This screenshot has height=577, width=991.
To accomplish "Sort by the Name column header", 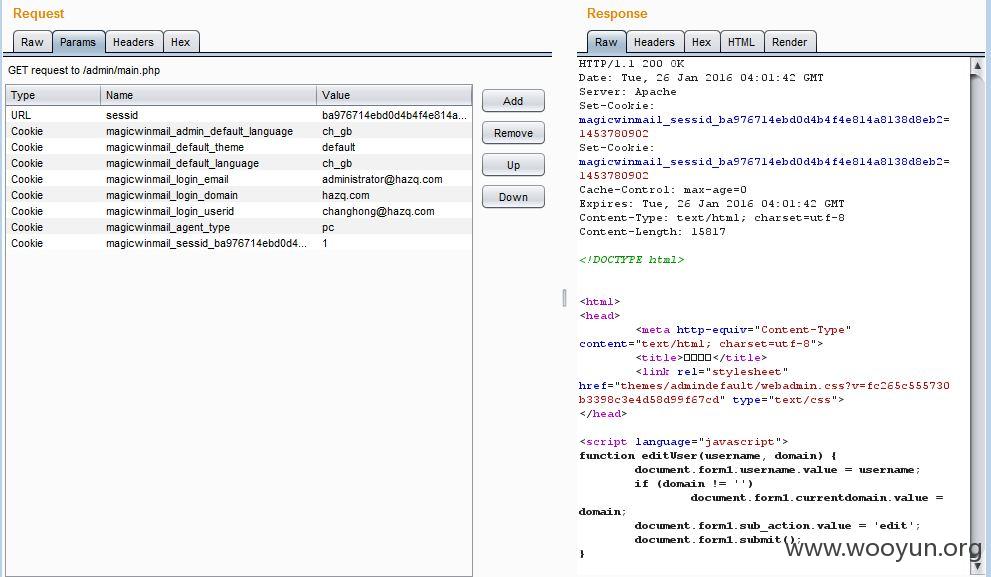I will (x=208, y=95).
